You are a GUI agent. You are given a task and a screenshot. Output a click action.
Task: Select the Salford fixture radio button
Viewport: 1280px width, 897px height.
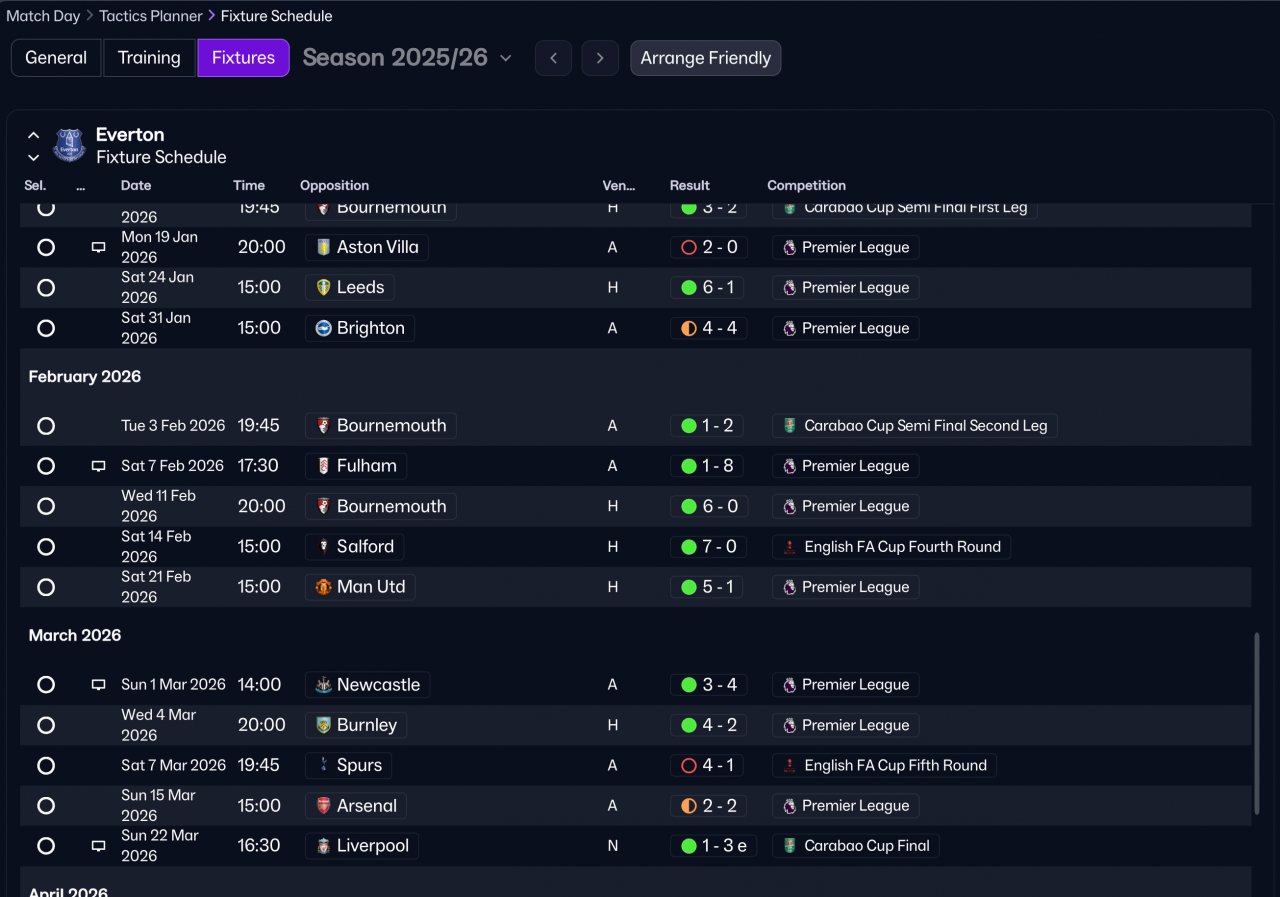pos(46,547)
